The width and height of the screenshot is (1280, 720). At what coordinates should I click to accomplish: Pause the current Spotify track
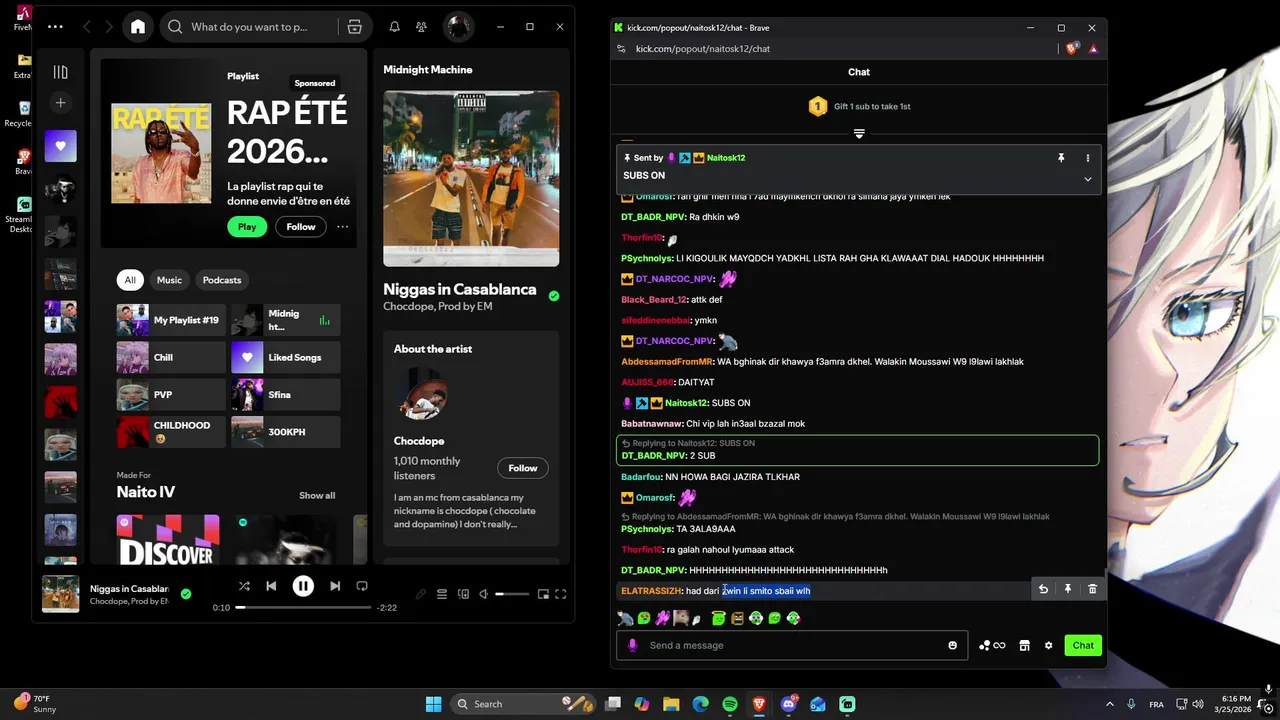303,586
